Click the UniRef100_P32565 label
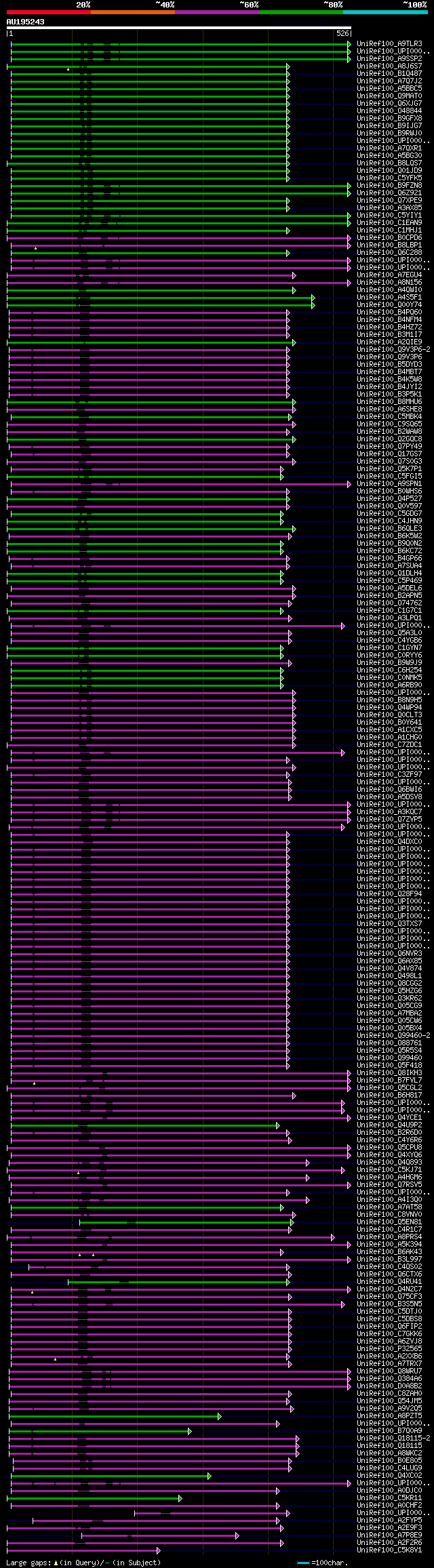The height and width of the screenshot is (1568, 434). tap(389, 1349)
